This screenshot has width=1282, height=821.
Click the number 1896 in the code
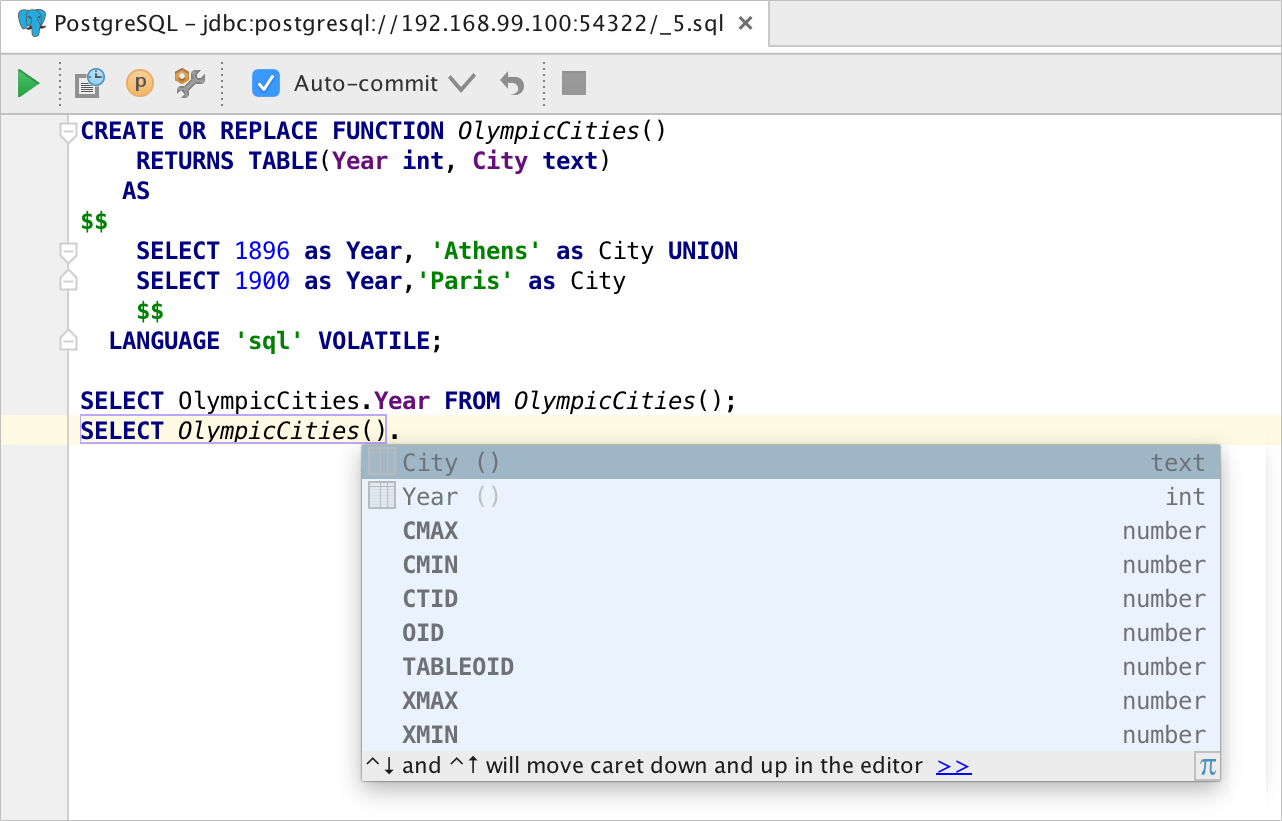262,251
